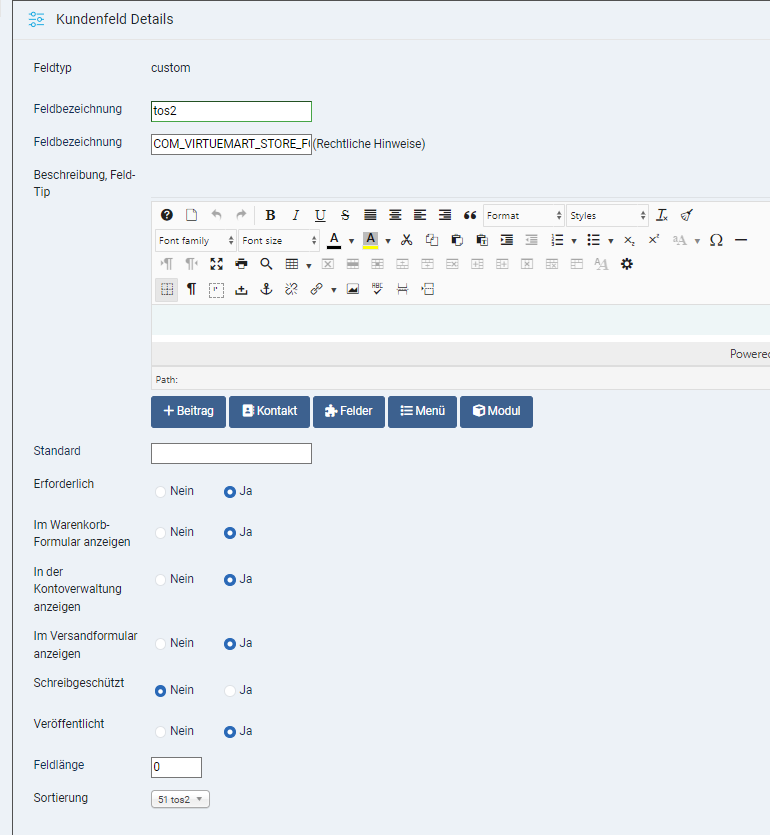Toggle fullscreen editor mode
This screenshot has width=770, height=835.
(x=216, y=265)
